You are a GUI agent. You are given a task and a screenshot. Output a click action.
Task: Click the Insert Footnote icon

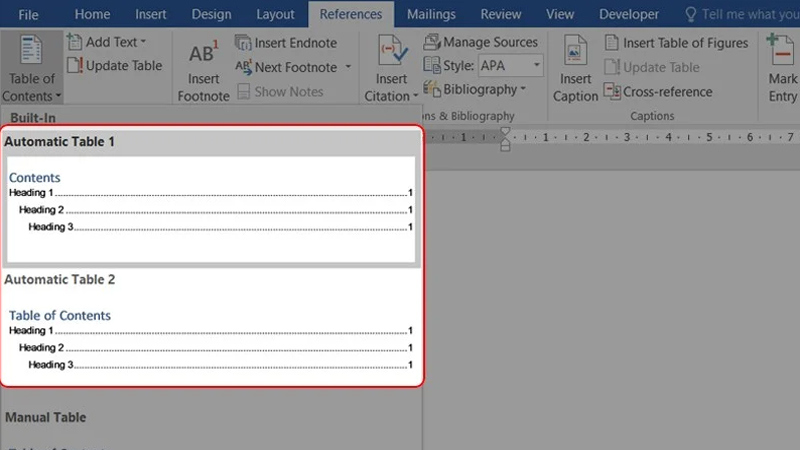(x=203, y=54)
